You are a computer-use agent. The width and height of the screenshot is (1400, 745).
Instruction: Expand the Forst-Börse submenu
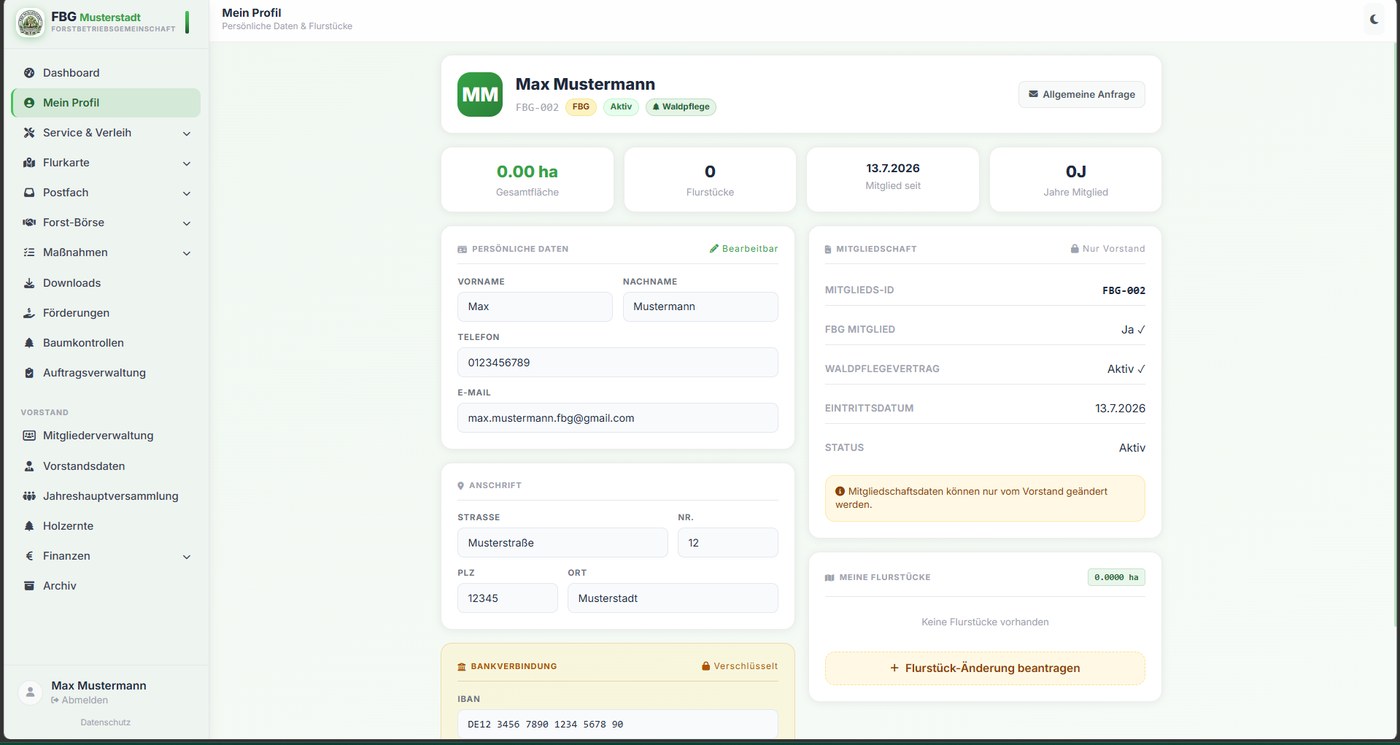pyautogui.click(x=186, y=223)
